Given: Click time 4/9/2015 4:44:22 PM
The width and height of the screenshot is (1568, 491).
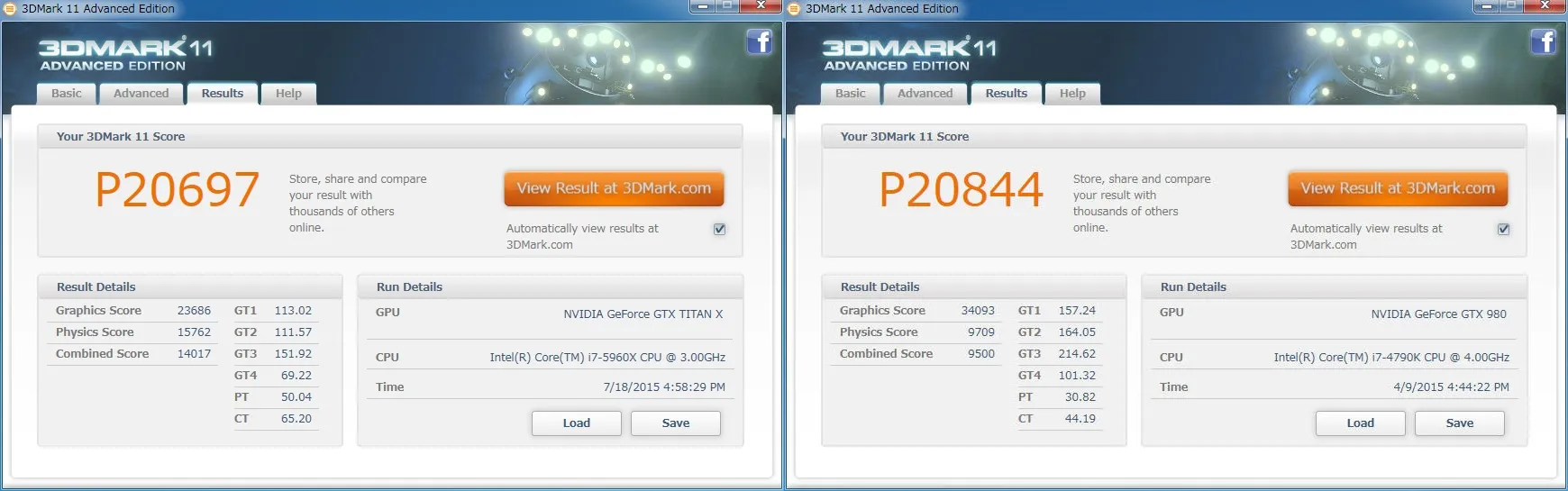Looking at the screenshot, I should 1452,387.
